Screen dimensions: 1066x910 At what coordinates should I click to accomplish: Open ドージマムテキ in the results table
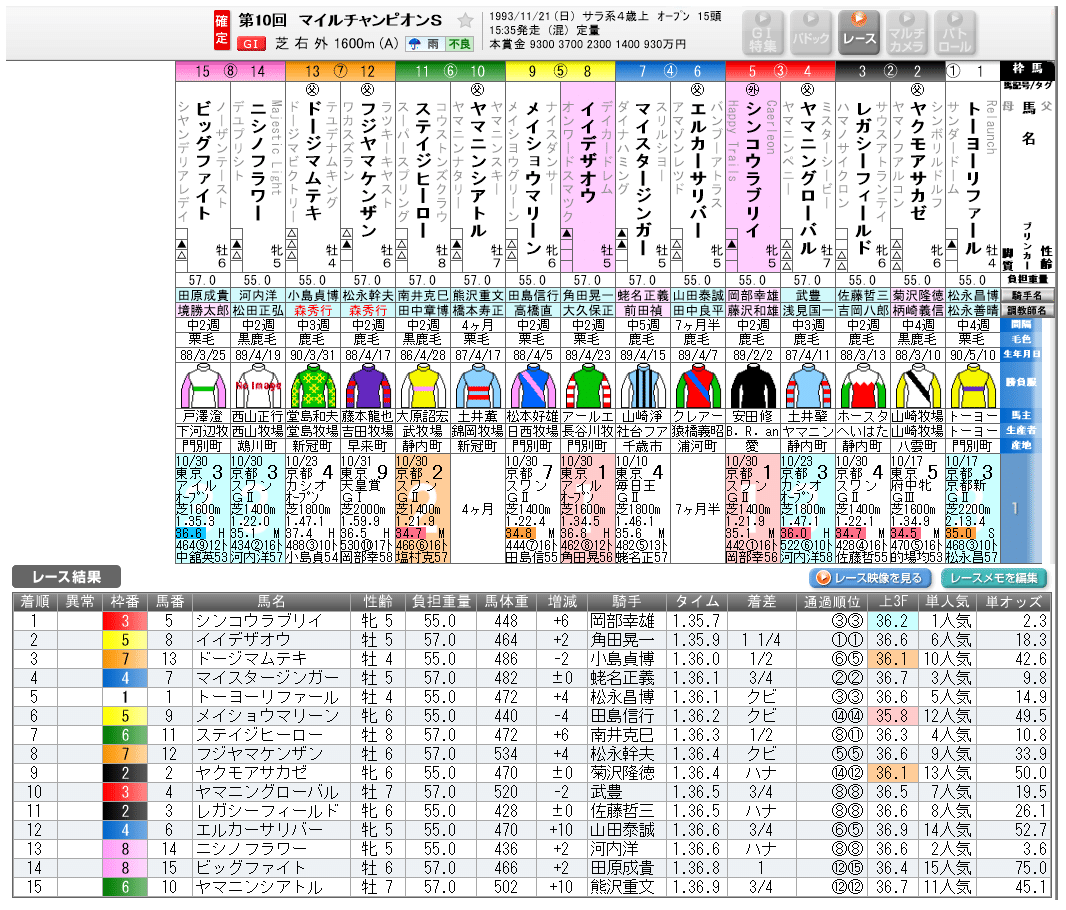(251, 659)
